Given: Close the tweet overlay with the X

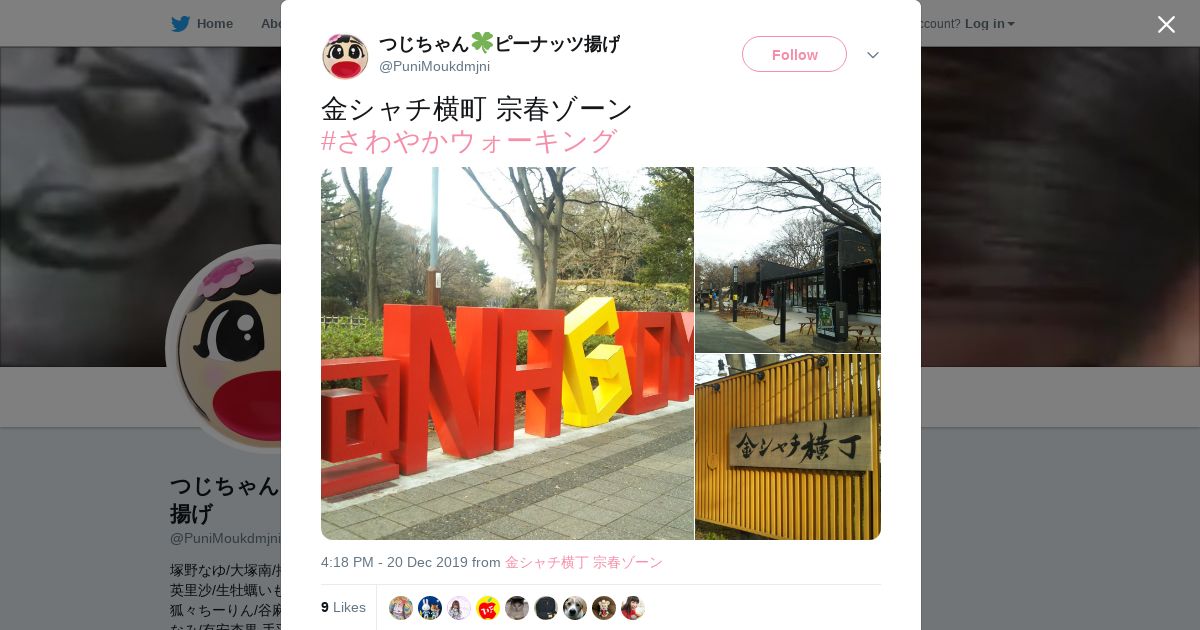Looking at the screenshot, I should 1166,24.
